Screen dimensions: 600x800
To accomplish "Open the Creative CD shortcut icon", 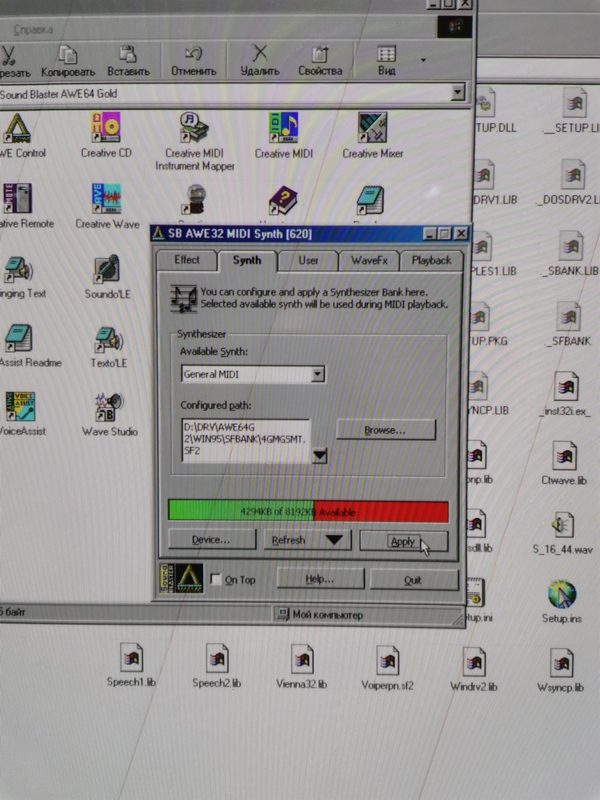I will 106,128.
